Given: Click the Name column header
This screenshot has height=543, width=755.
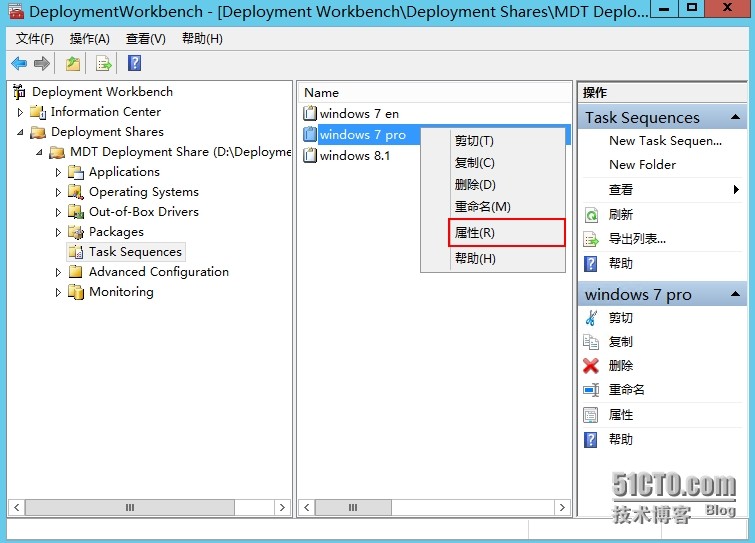Looking at the screenshot, I should (434, 92).
